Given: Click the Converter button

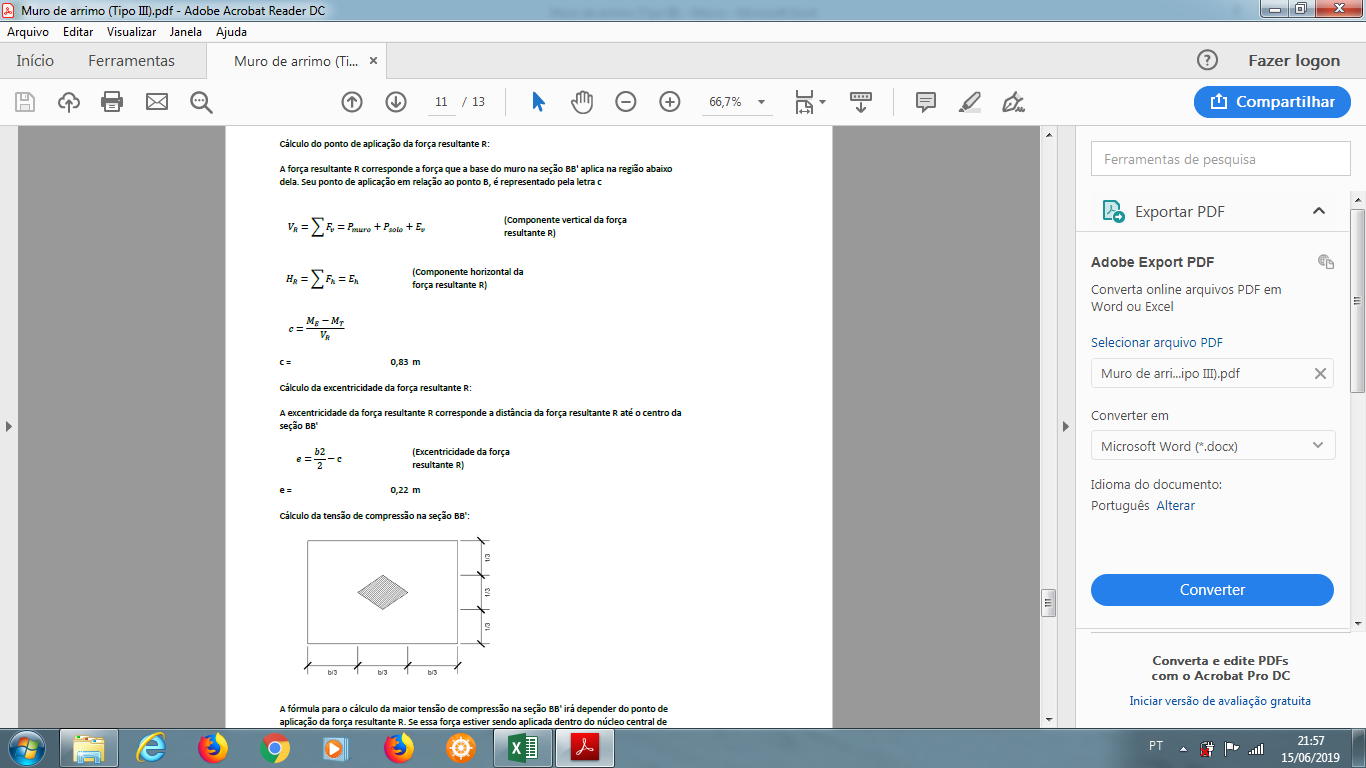Looking at the screenshot, I should click(1212, 590).
